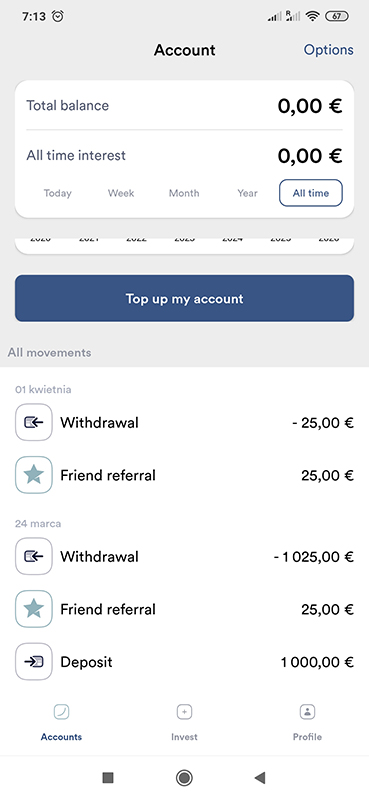
Task: Select the All time period filter
Action: (311, 193)
